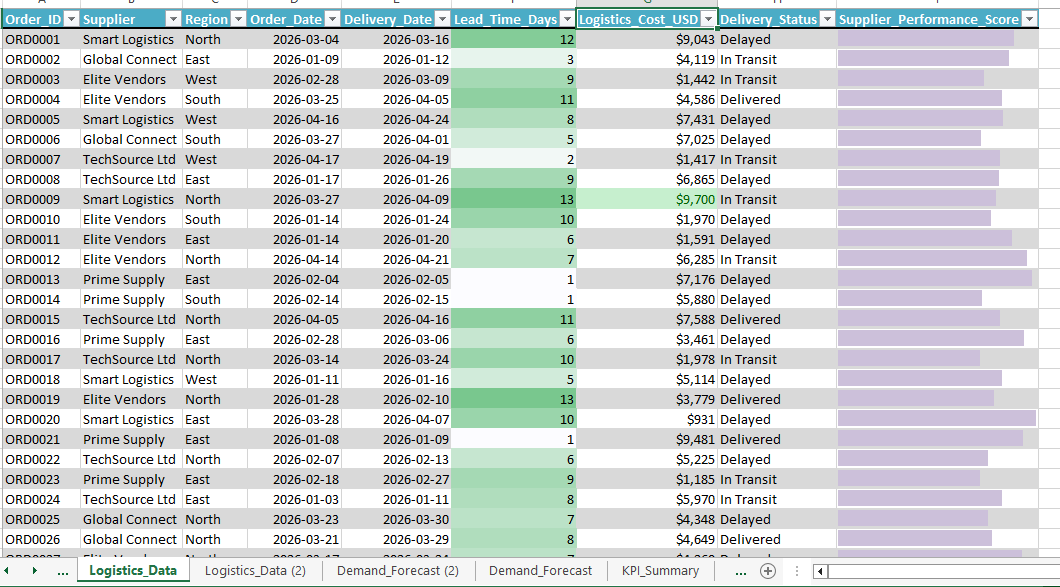
Task: Switch to the KPI_Summary sheet tab
Action: pyautogui.click(x=660, y=571)
